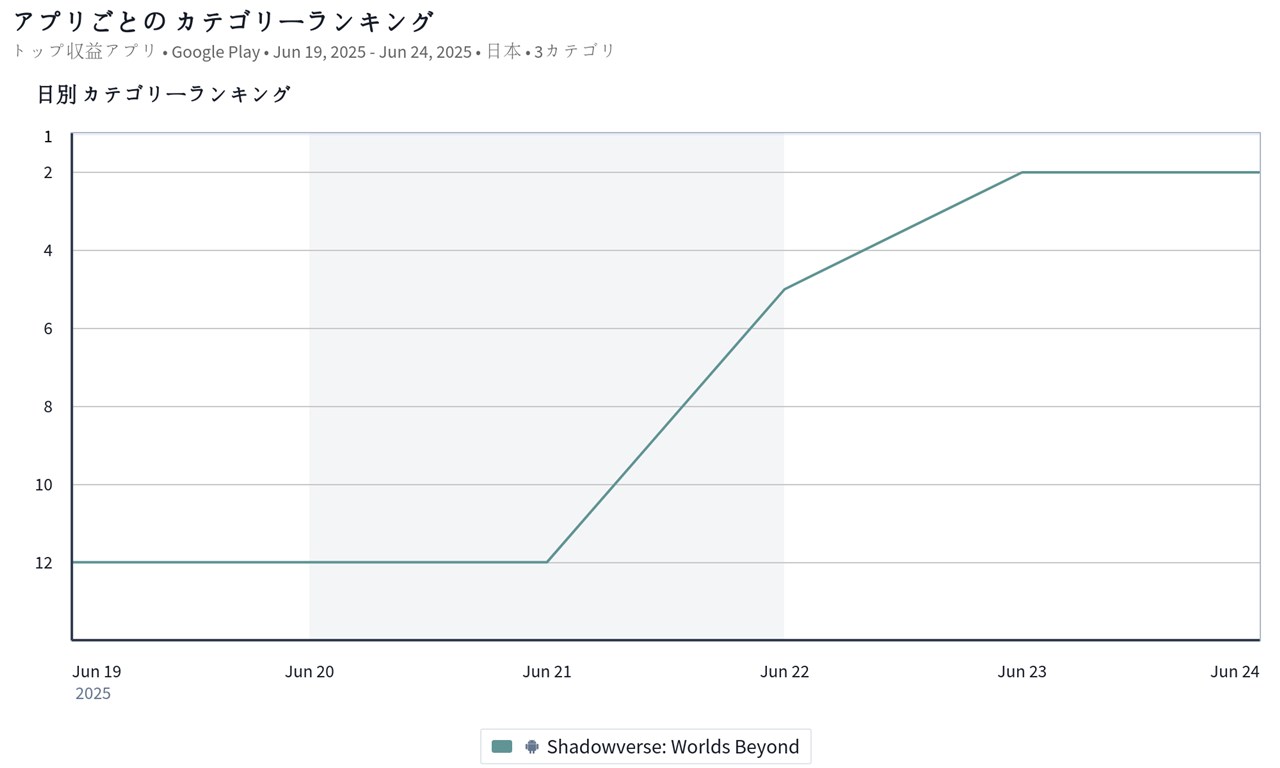Toggle the Shadowverse: Worlds Beyond legend label
This screenshot has width=1280, height=768.
pyautogui.click(x=672, y=746)
